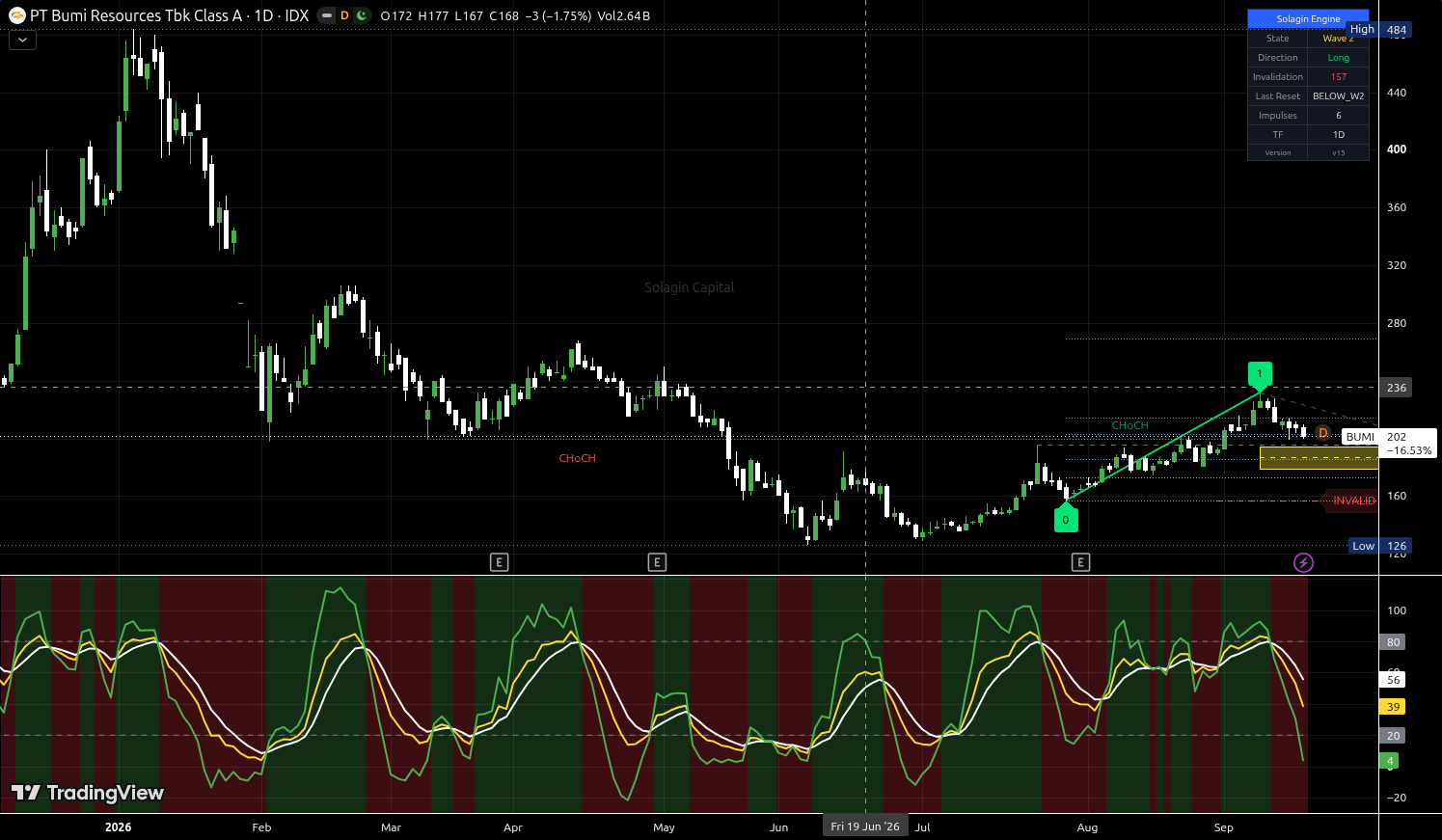Click the grey dash data-status indicator
Viewport: 1442px width, 840px height.
tap(327, 15)
